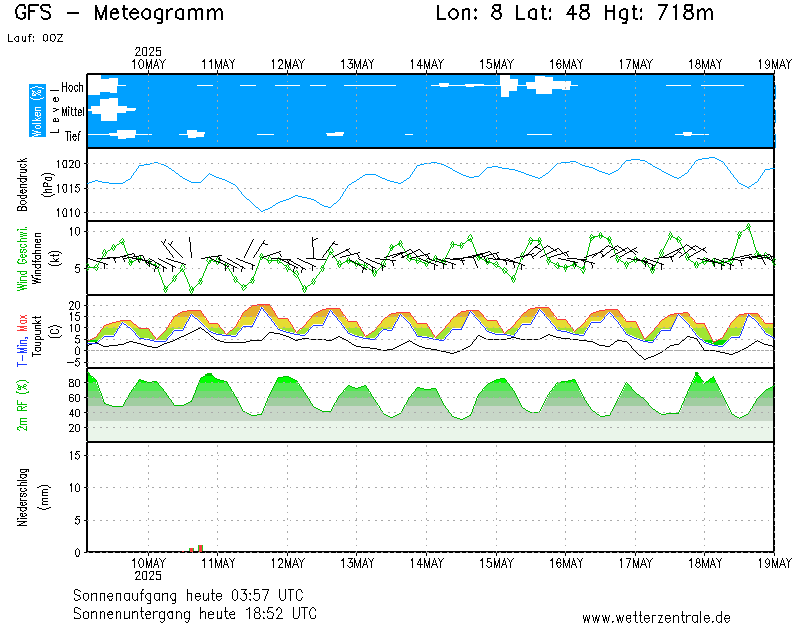Click the "(C)" temperature unit label

coord(55,331)
